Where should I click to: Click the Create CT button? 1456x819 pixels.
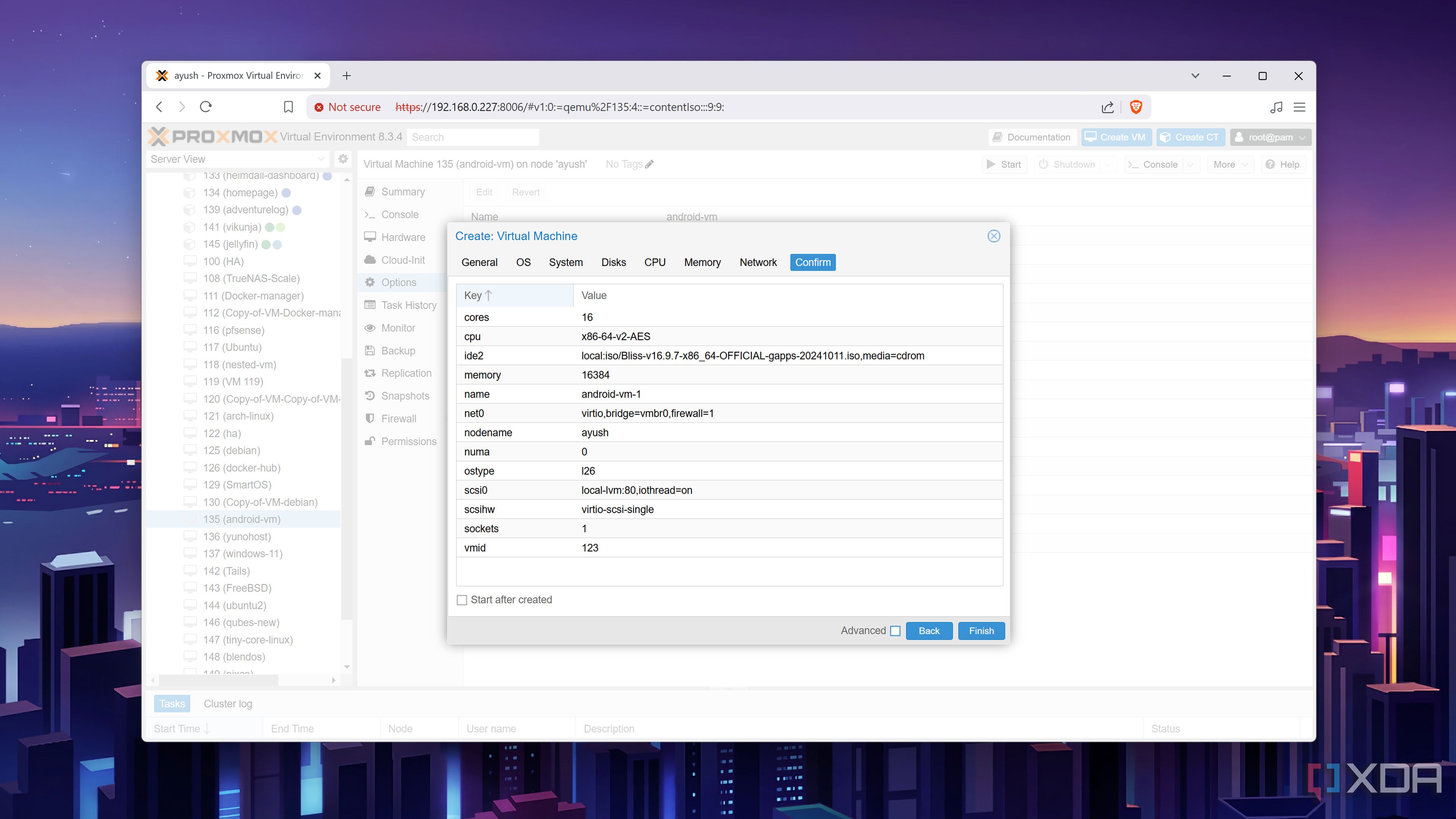(x=1190, y=137)
